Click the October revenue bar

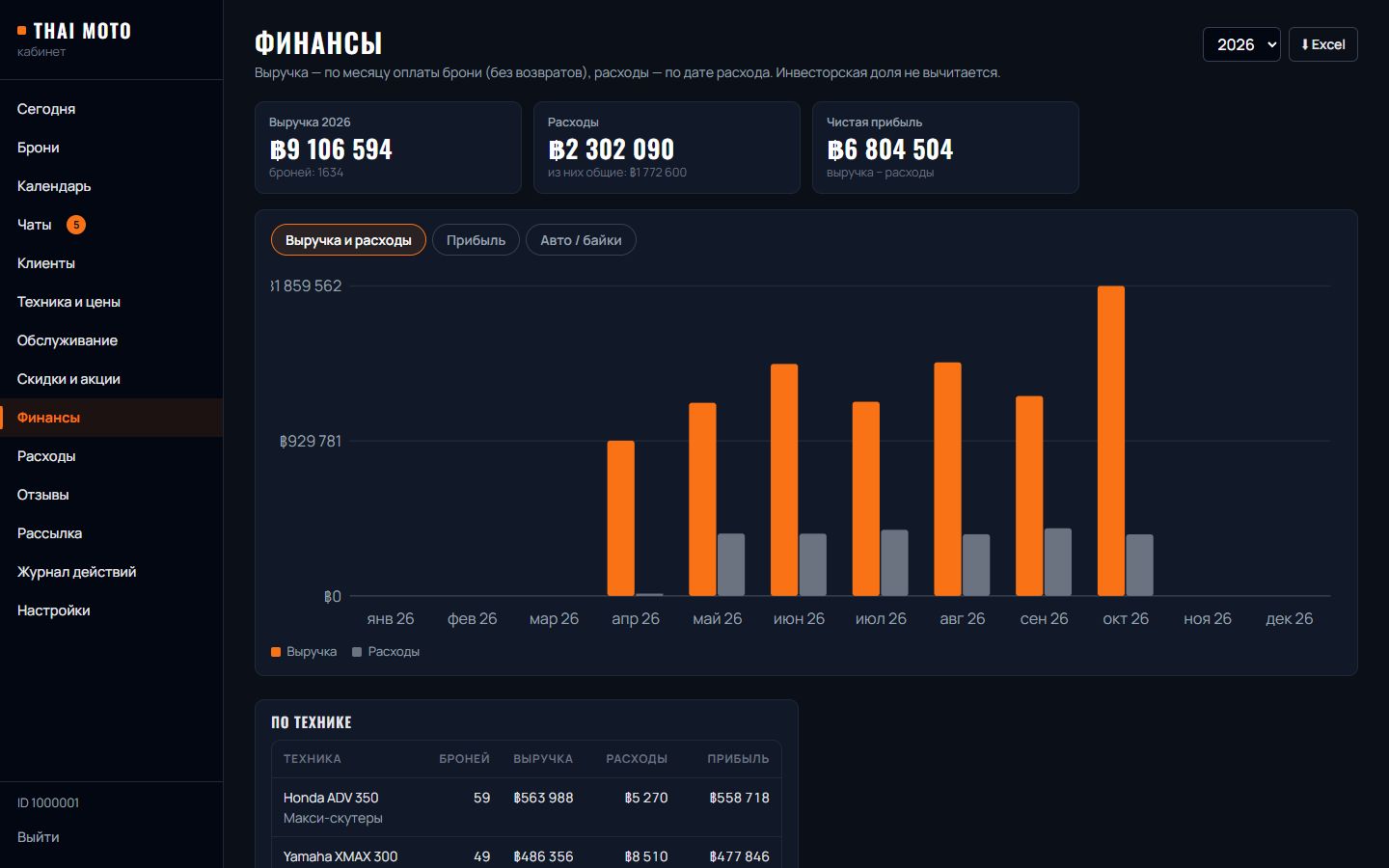1111,441
